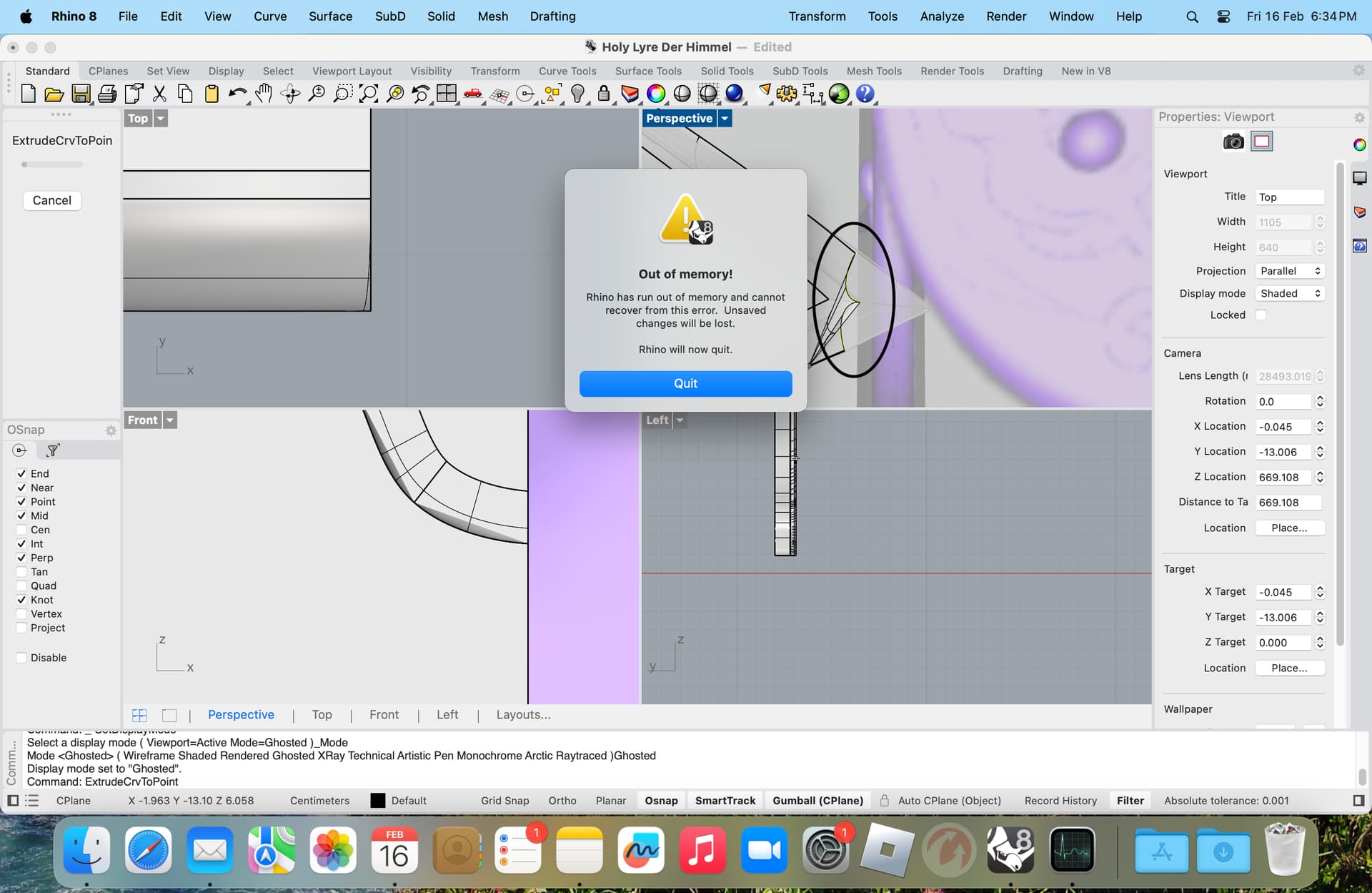Enable the Cen osnap checkbox

click(x=21, y=530)
